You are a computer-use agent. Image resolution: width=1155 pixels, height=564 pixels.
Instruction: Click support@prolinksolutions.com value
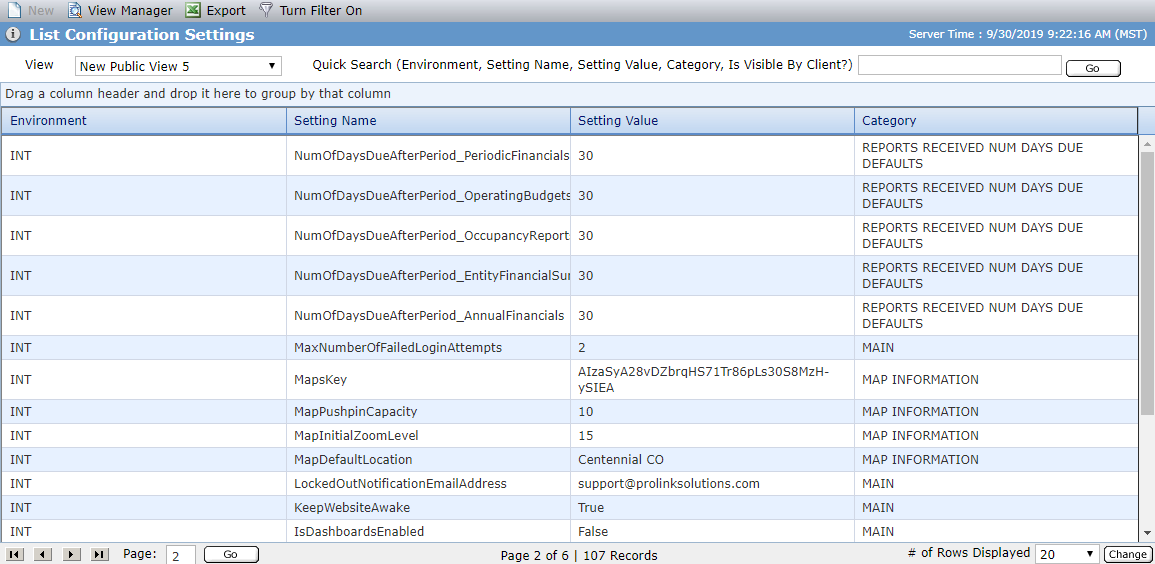[x=669, y=484]
